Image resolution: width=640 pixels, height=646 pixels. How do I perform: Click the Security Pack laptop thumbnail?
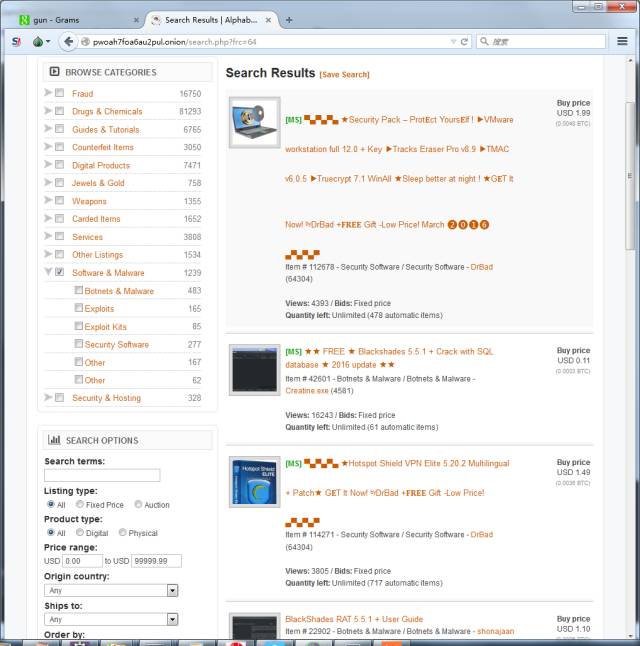255,122
